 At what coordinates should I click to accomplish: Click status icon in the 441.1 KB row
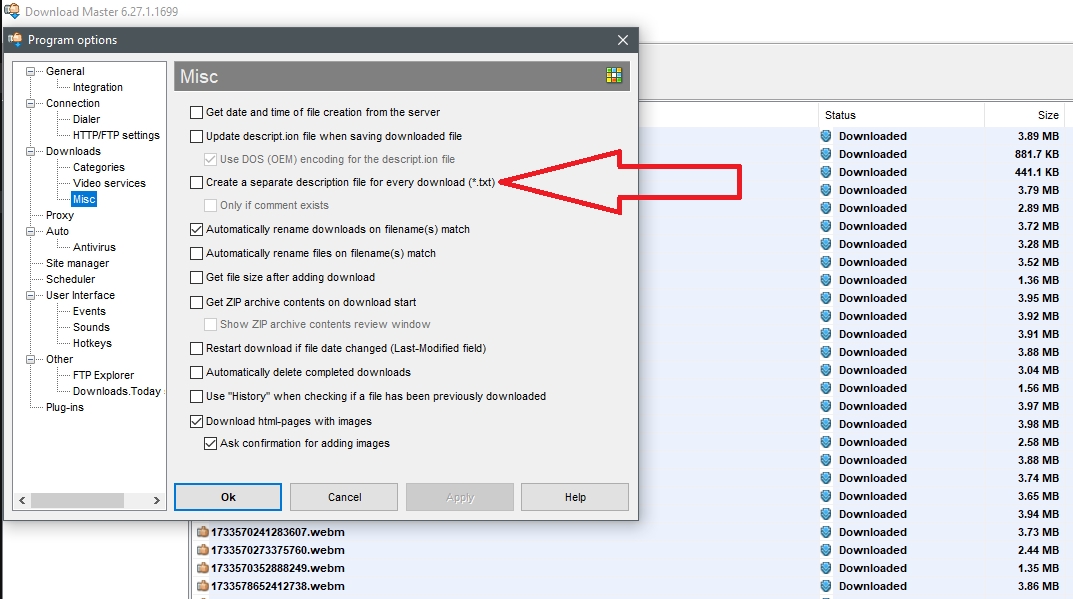pos(826,172)
